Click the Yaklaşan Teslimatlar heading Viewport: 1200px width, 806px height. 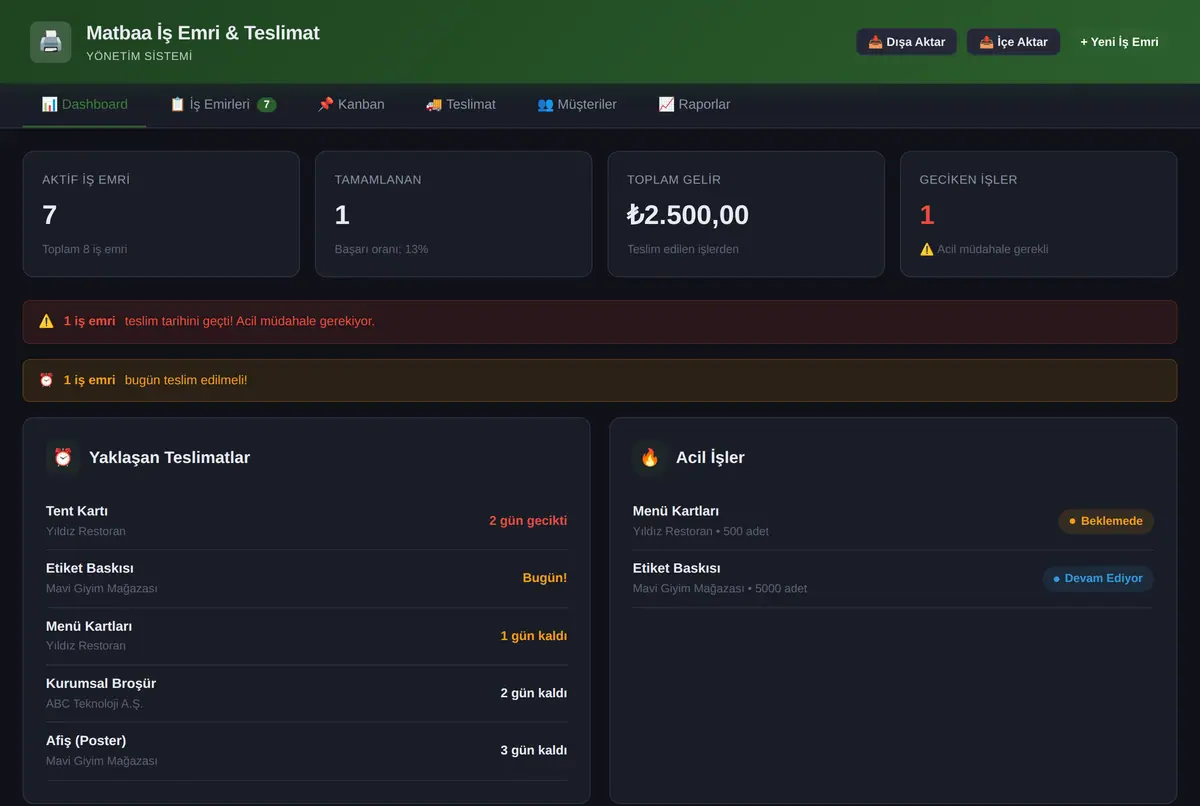[x=169, y=457]
